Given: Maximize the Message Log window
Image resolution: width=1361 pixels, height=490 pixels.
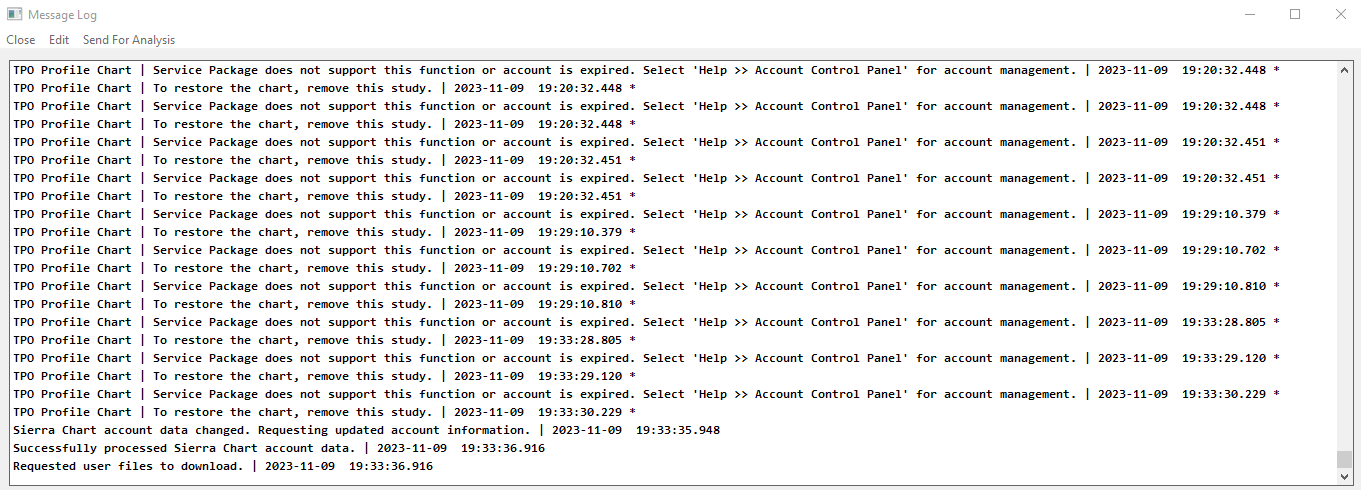Looking at the screenshot, I should click(1295, 15).
